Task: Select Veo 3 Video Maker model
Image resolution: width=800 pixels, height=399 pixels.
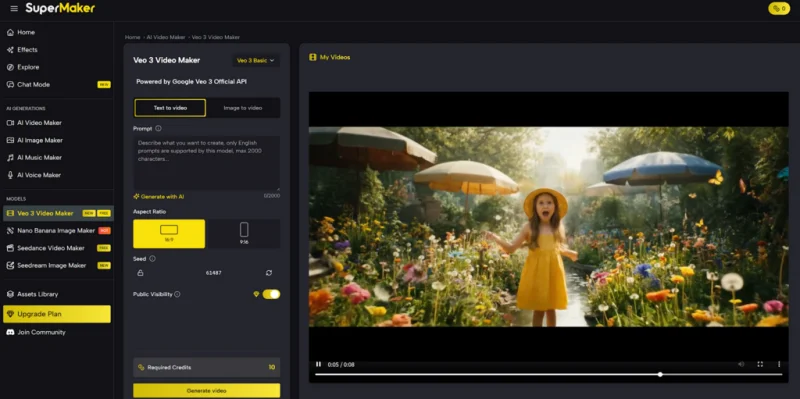Action: point(58,213)
